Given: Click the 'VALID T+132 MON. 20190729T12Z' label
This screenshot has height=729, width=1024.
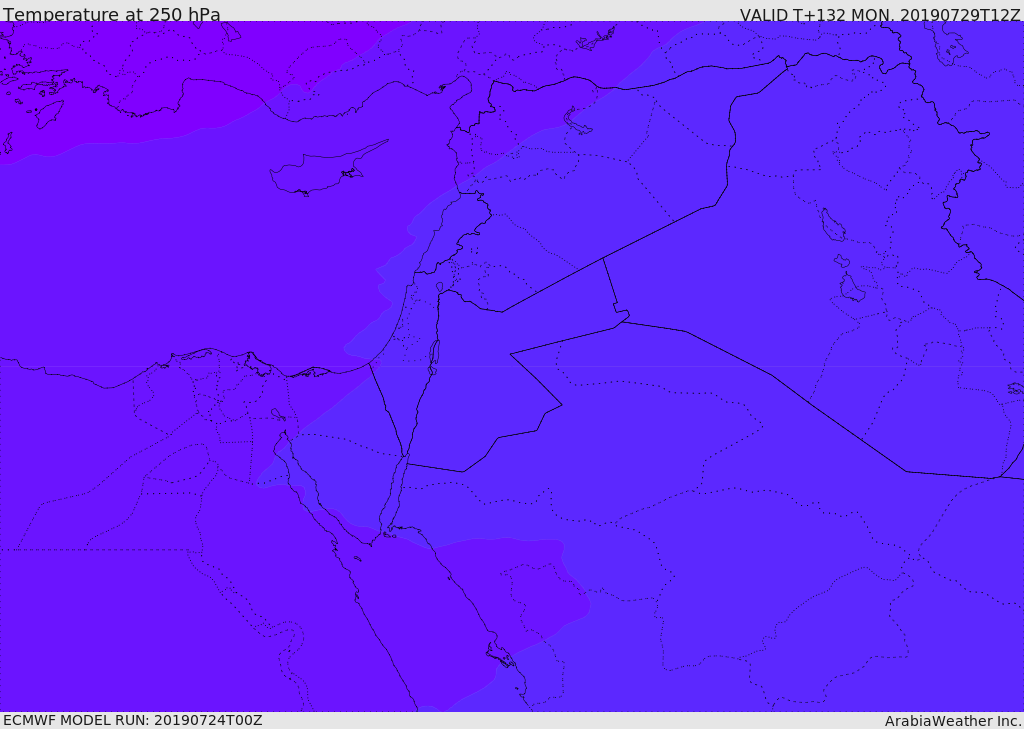Looking at the screenshot, I should click(880, 14).
